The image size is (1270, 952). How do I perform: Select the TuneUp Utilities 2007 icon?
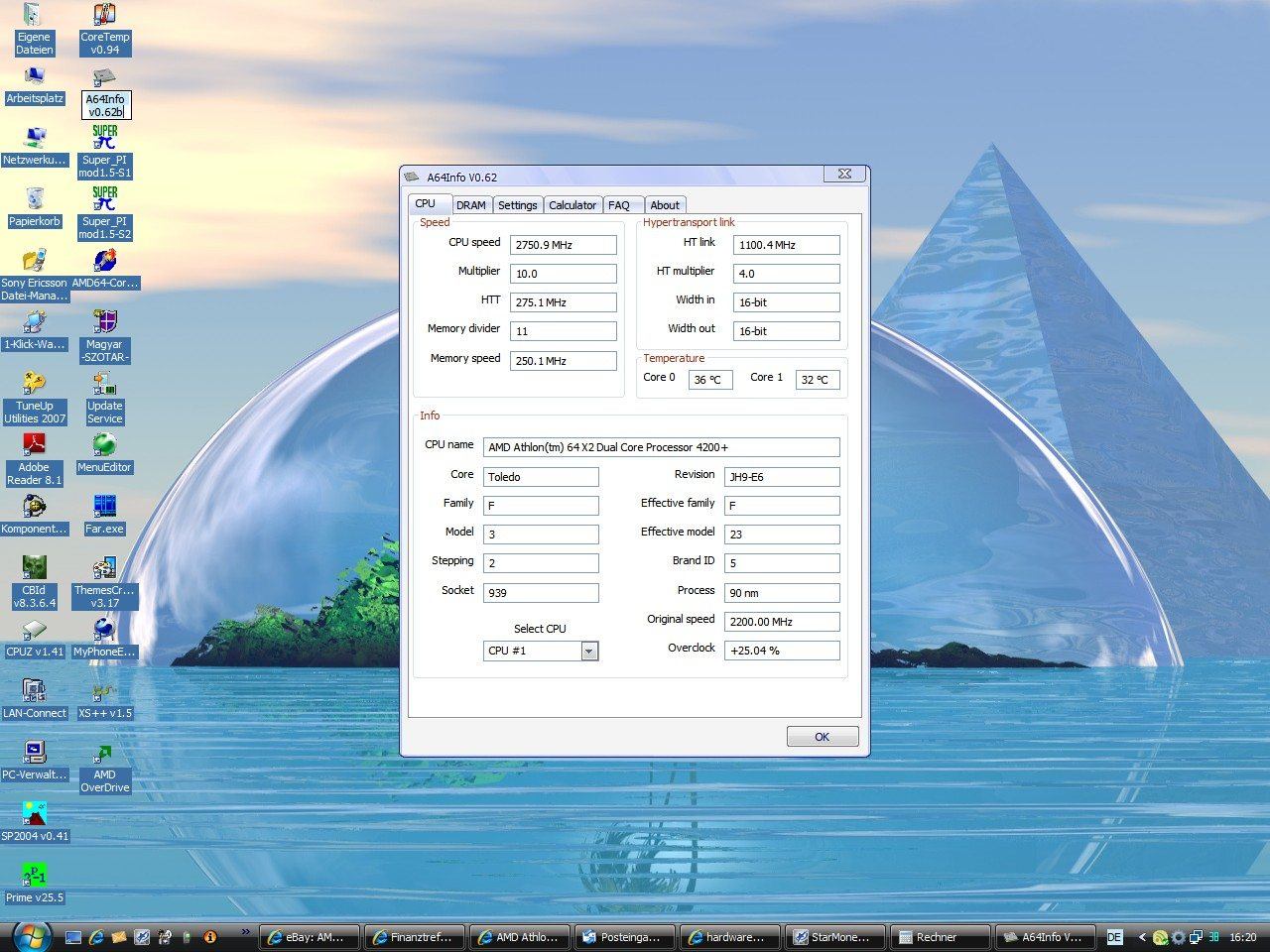click(34, 398)
